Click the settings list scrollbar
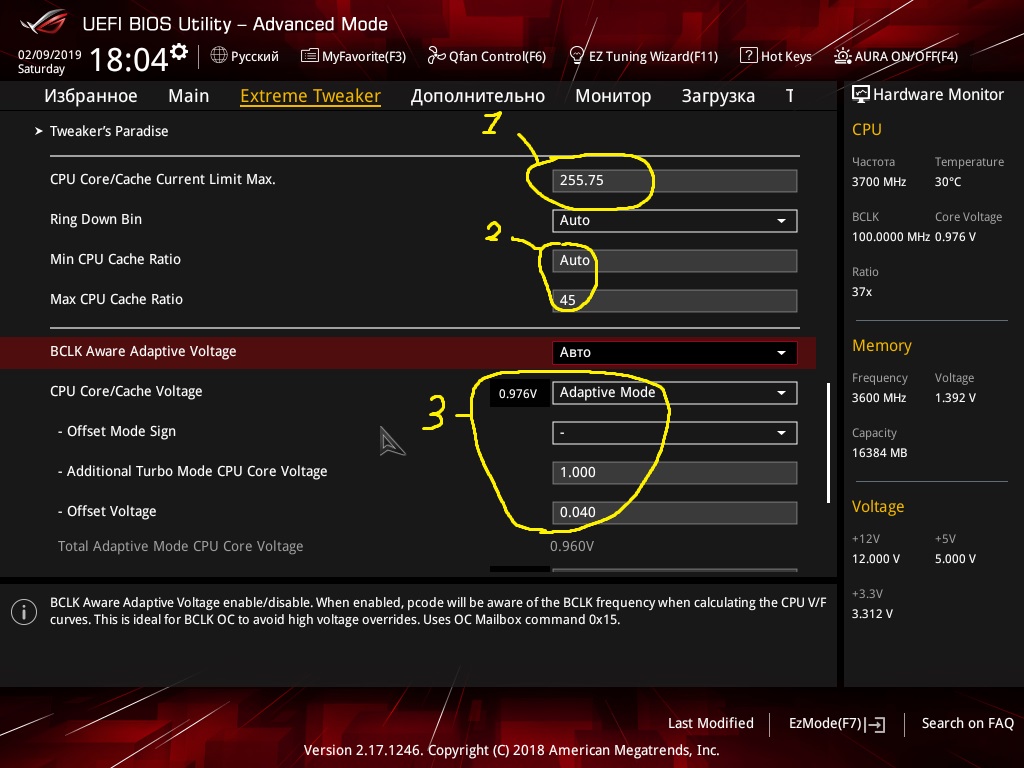This screenshot has height=768, width=1024. pos(828,443)
